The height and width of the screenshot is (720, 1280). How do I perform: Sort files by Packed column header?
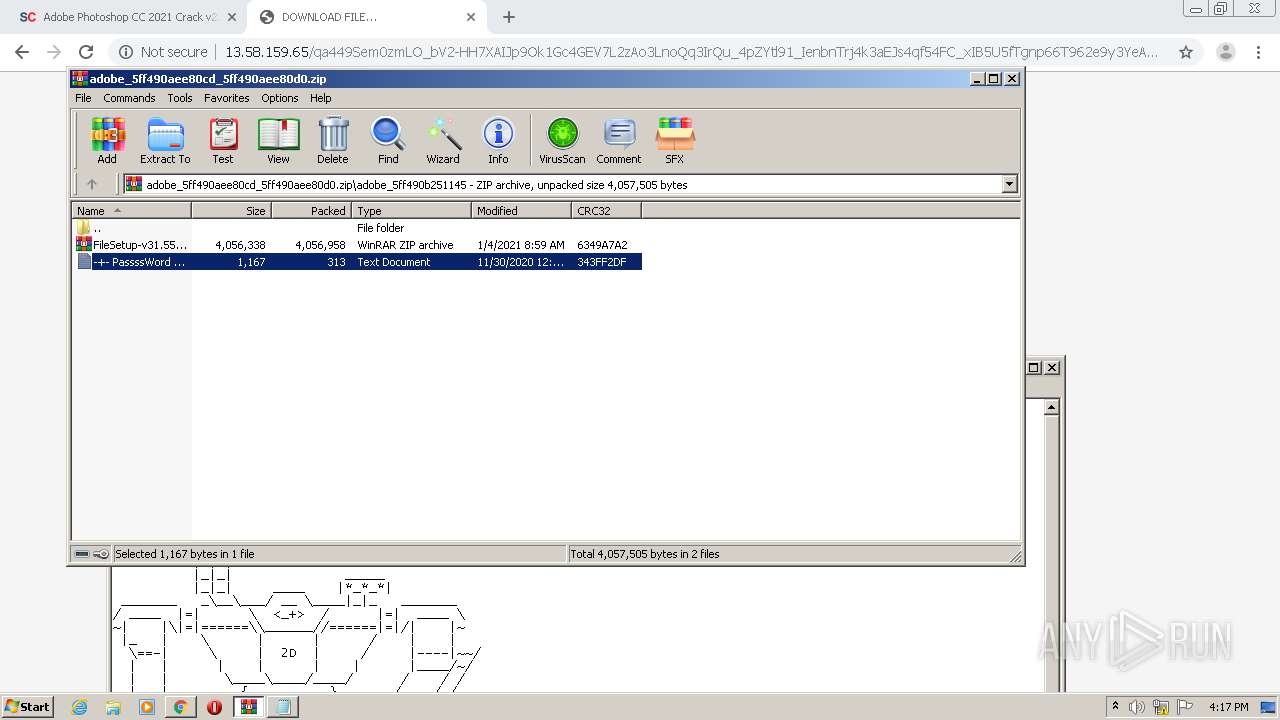pyautogui.click(x=311, y=211)
